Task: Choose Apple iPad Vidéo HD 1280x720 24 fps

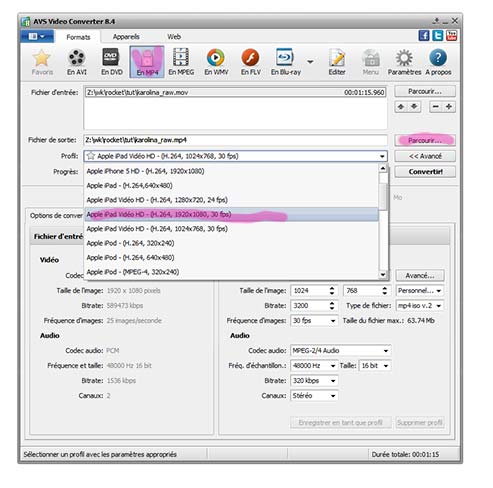Action: pyautogui.click(x=231, y=200)
